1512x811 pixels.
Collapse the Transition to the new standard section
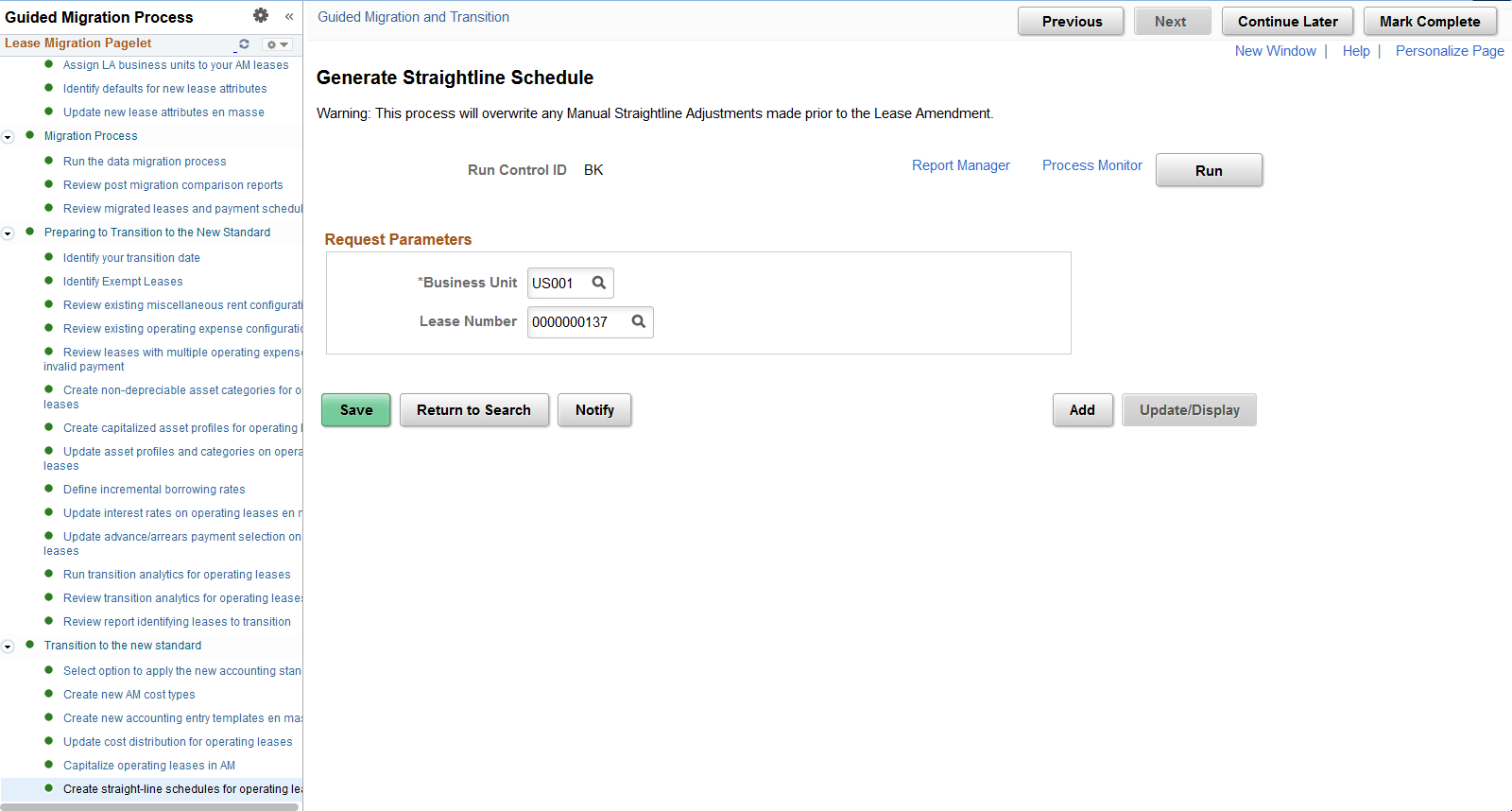point(8,646)
